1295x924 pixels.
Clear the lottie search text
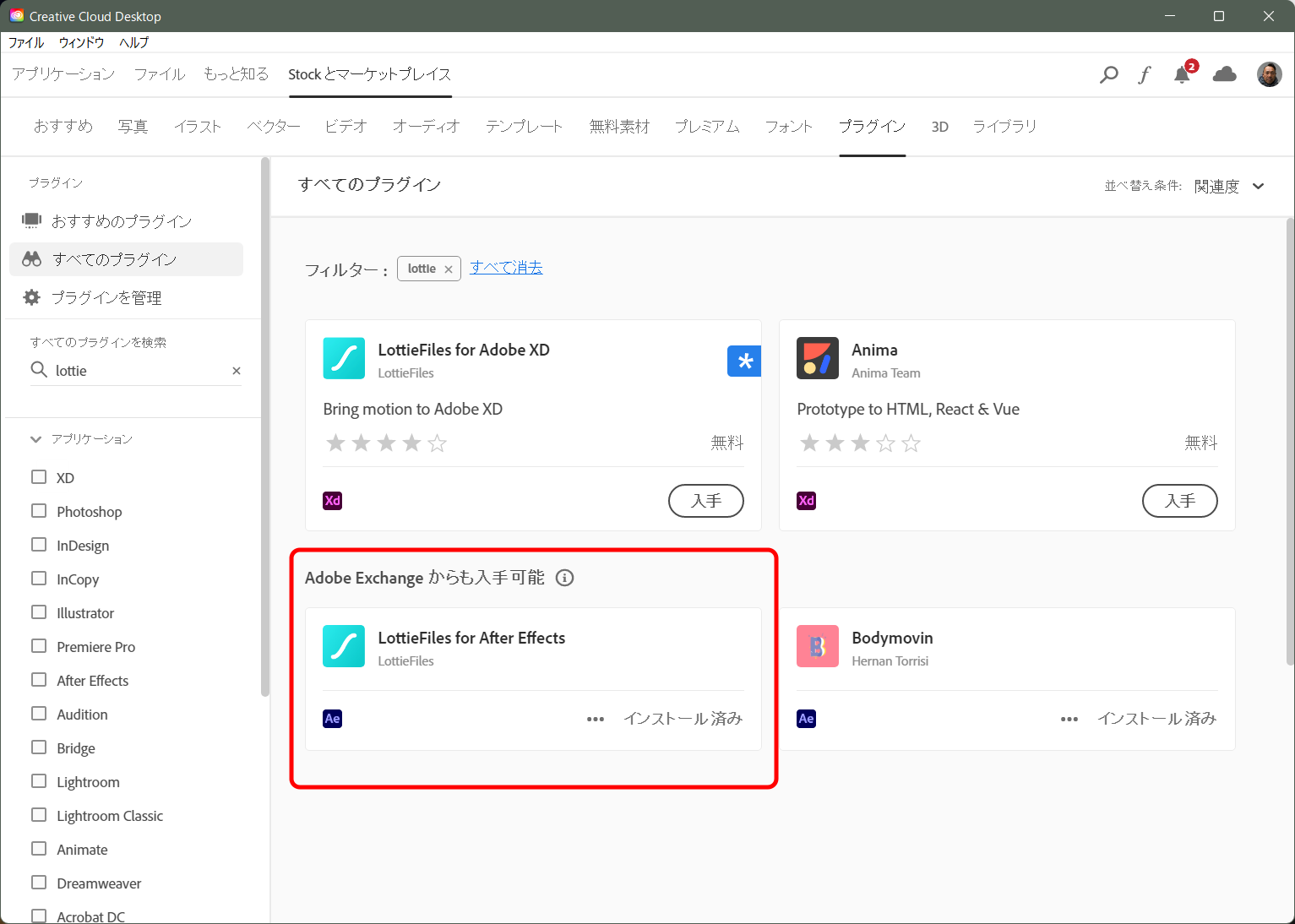point(237,371)
